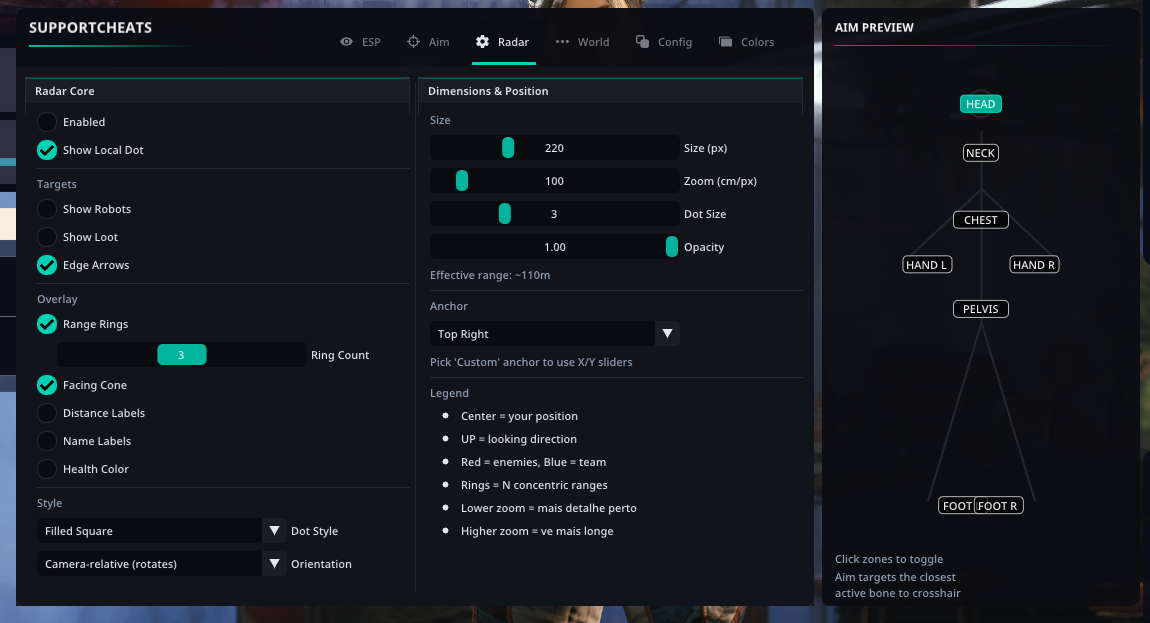This screenshot has width=1150, height=623.
Task: Open the Anchor Top Right dropdown
Action: [554, 334]
